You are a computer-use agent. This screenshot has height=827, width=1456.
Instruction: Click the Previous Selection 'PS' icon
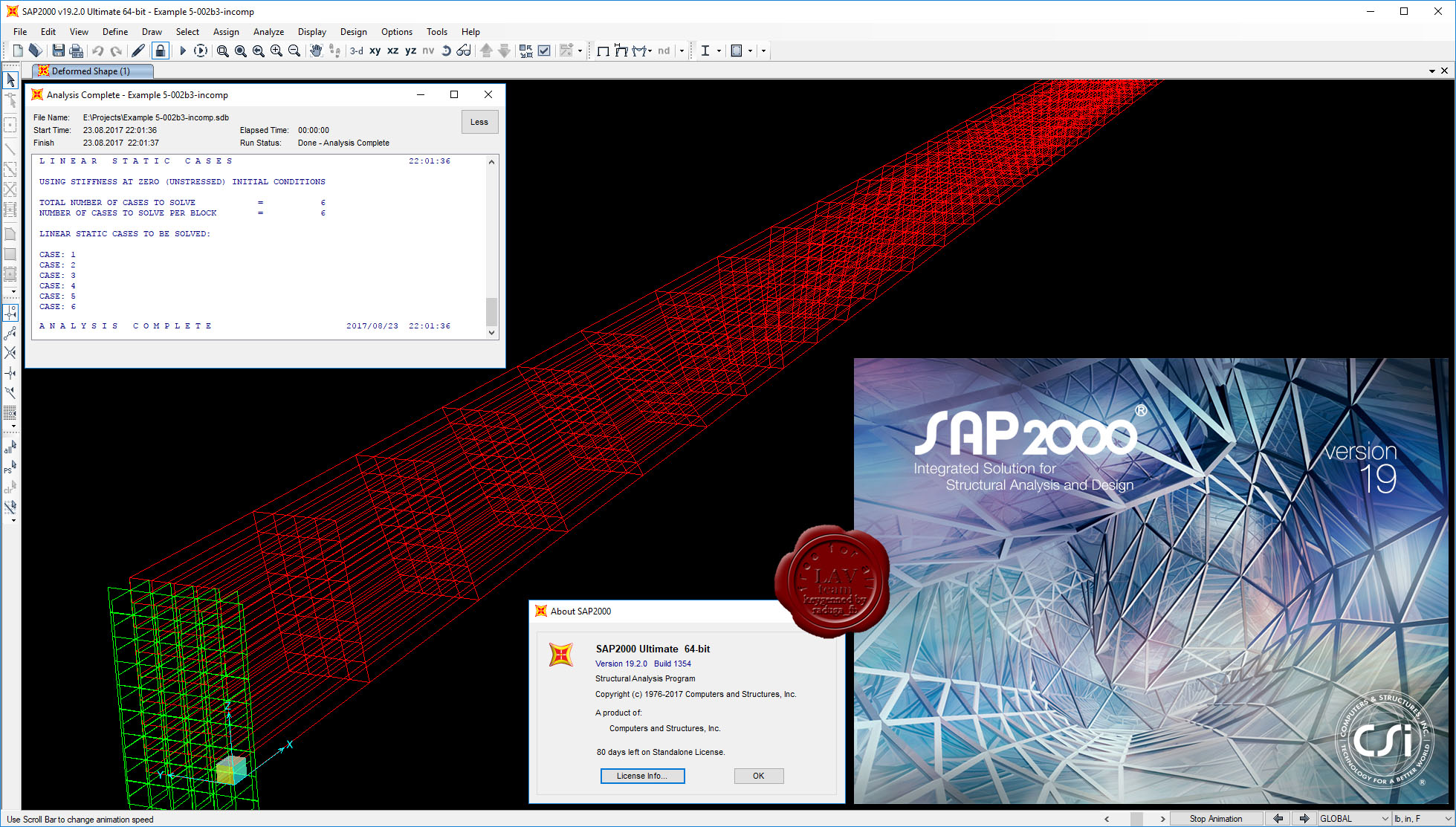pyautogui.click(x=10, y=467)
